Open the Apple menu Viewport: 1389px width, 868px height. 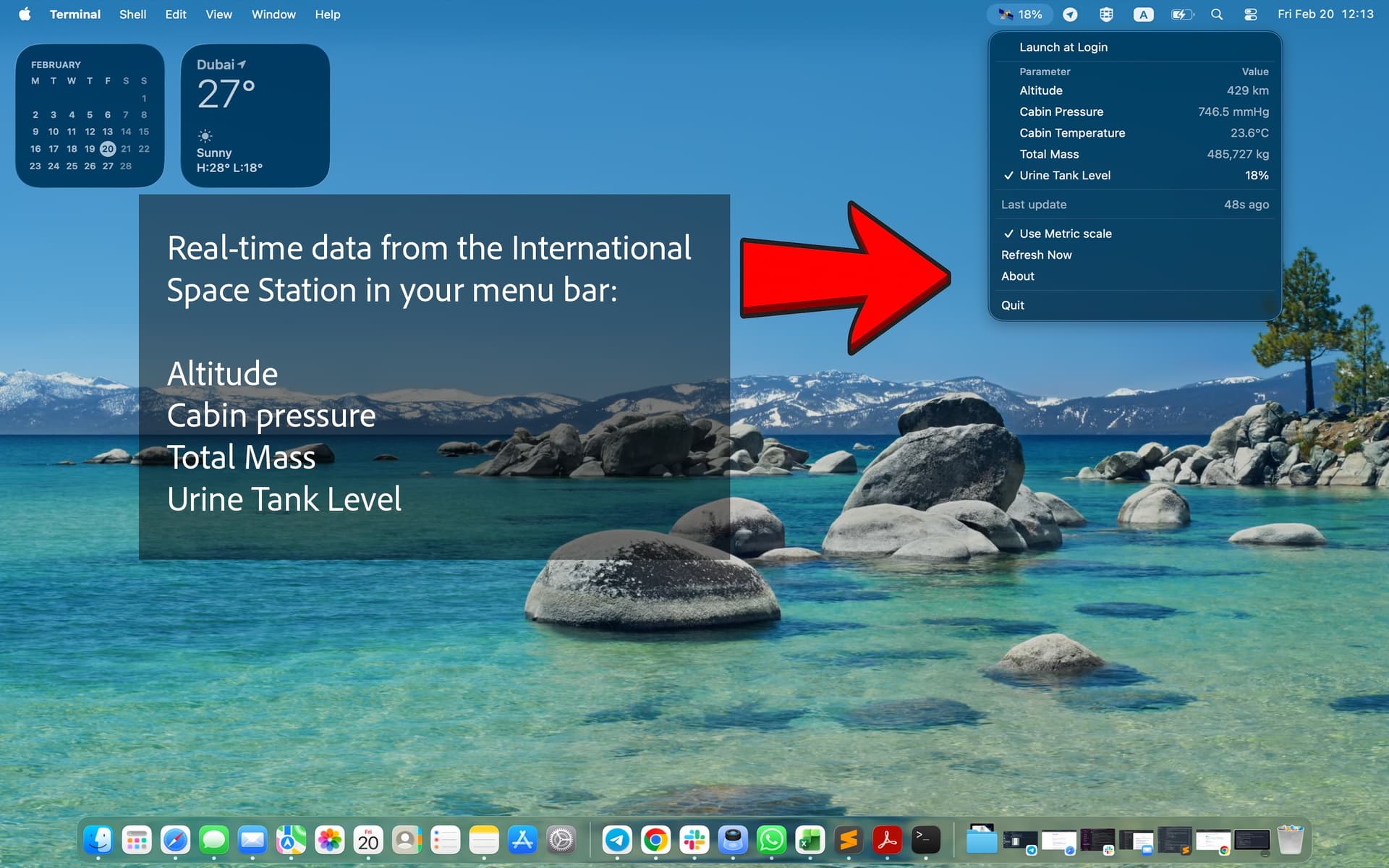25,14
